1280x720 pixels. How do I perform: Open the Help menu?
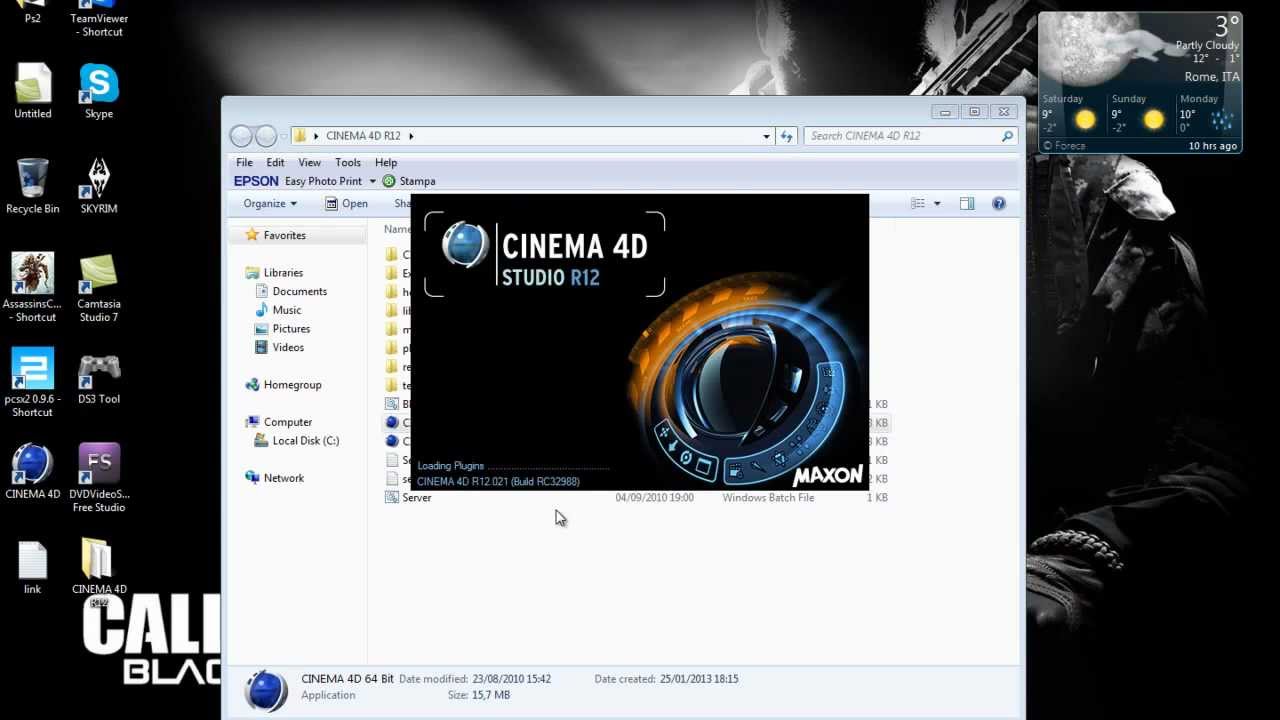tap(386, 162)
